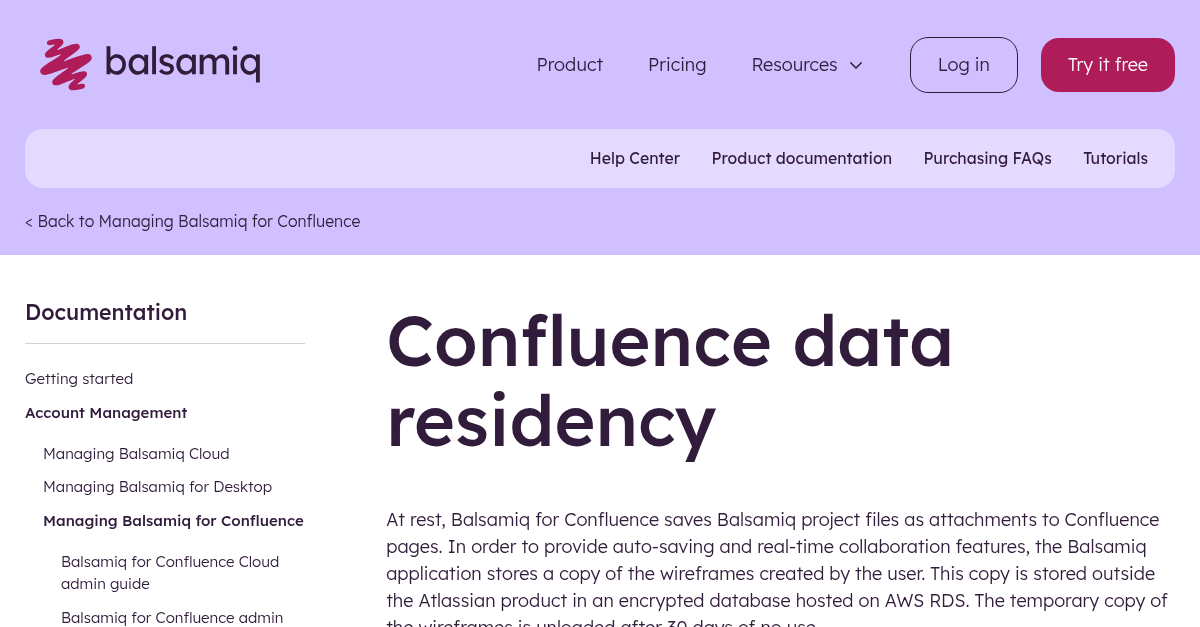Select Account Management in sidebar

(x=106, y=413)
